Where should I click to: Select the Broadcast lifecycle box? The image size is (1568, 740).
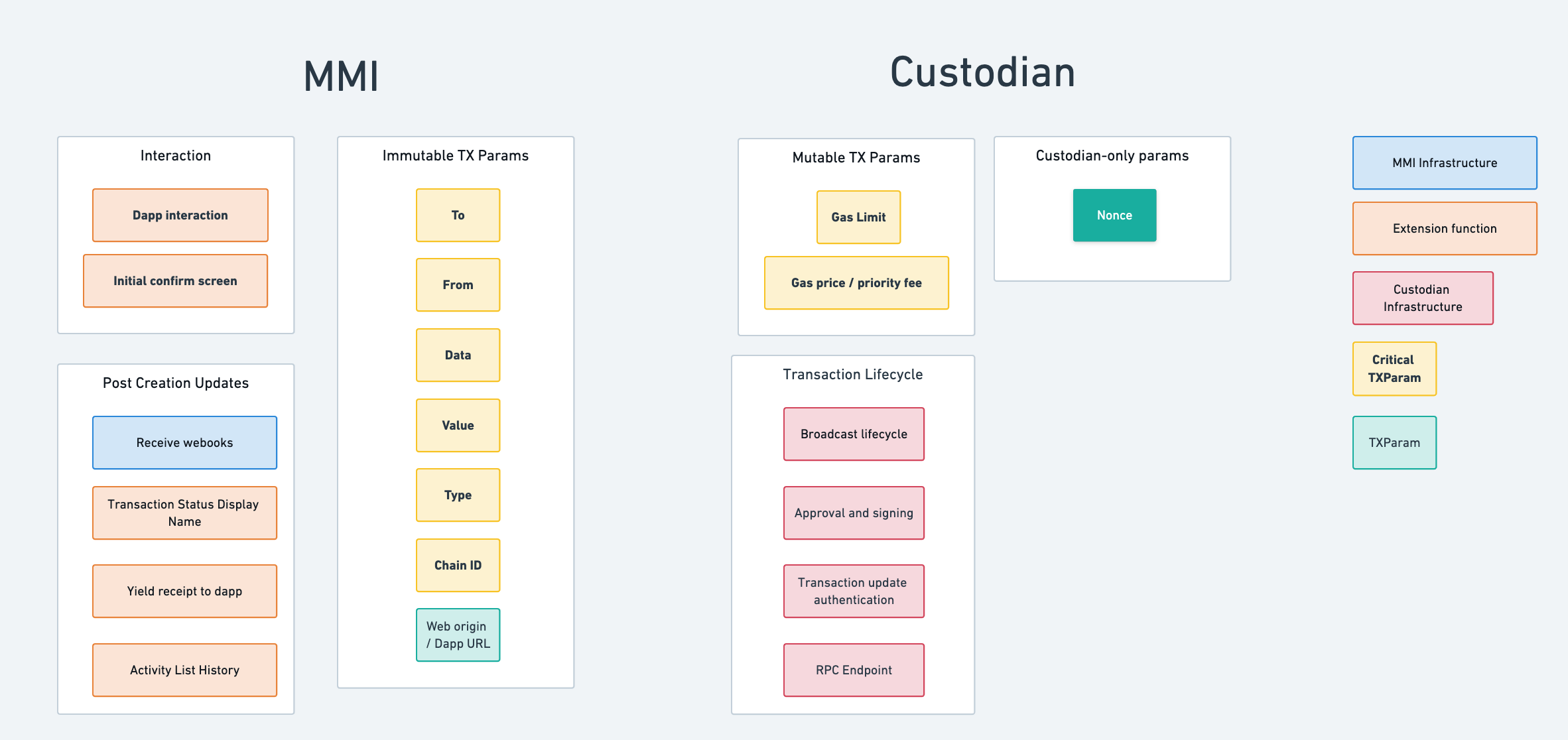coord(854,434)
